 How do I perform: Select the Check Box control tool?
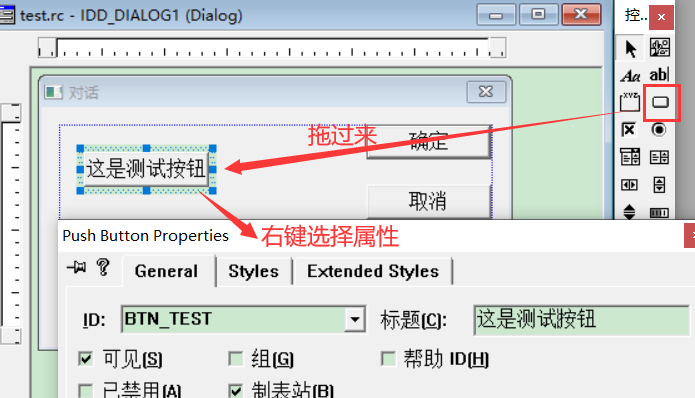pyautogui.click(x=629, y=130)
